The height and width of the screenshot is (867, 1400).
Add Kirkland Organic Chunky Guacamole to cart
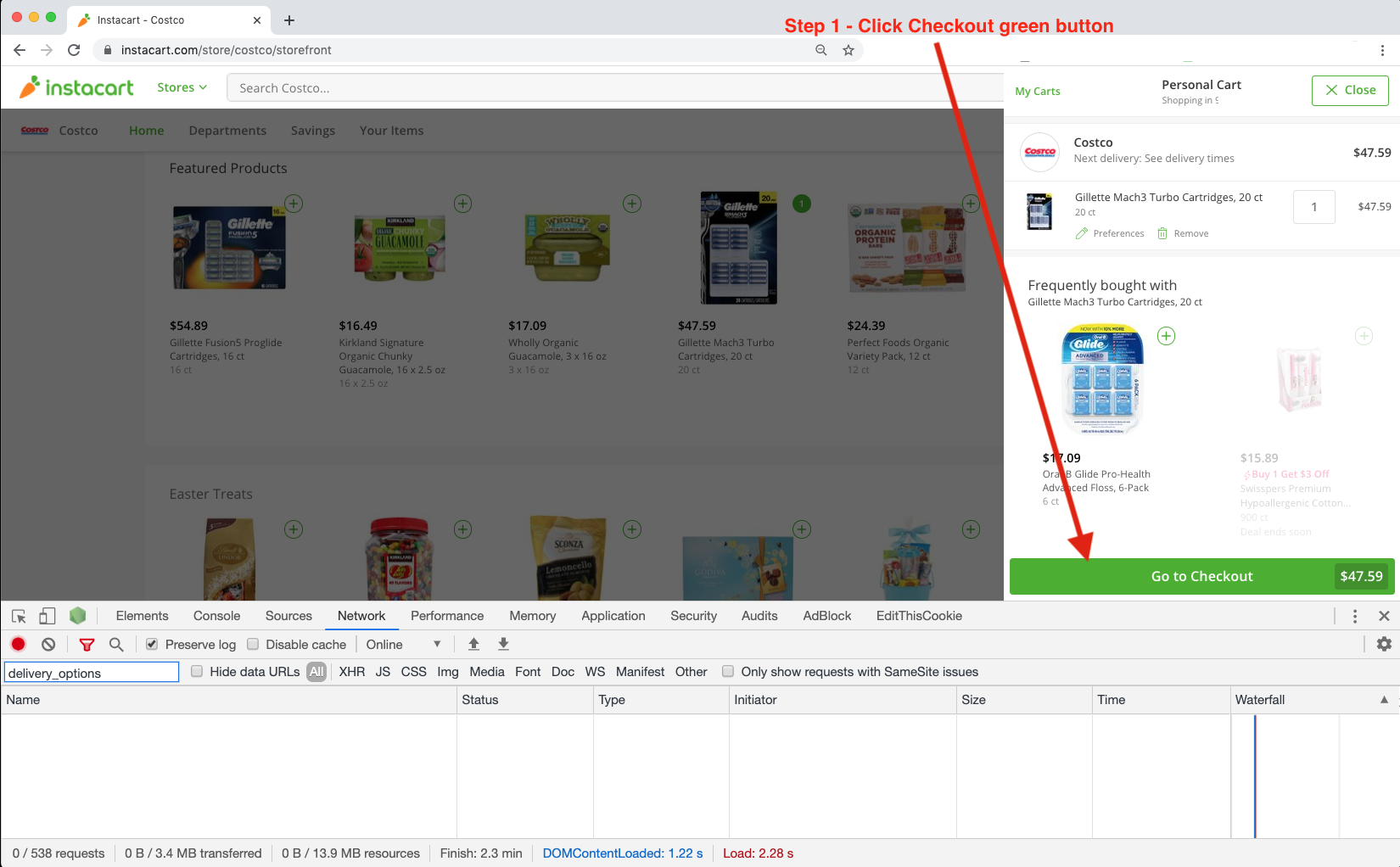tap(462, 204)
